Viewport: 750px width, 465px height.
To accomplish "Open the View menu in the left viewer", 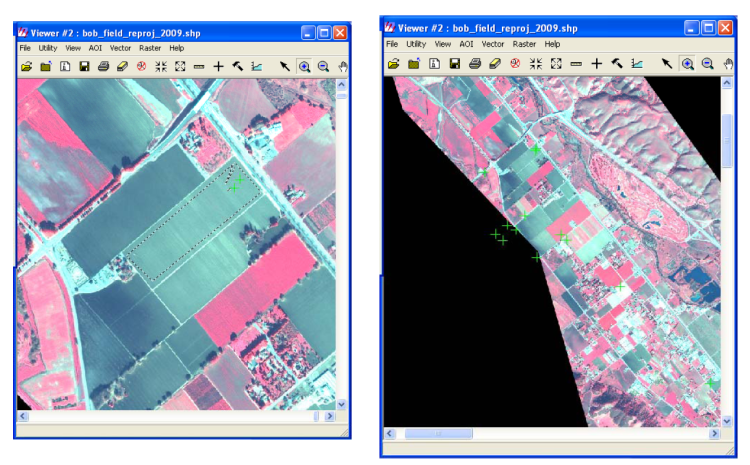I will (x=73, y=48).
